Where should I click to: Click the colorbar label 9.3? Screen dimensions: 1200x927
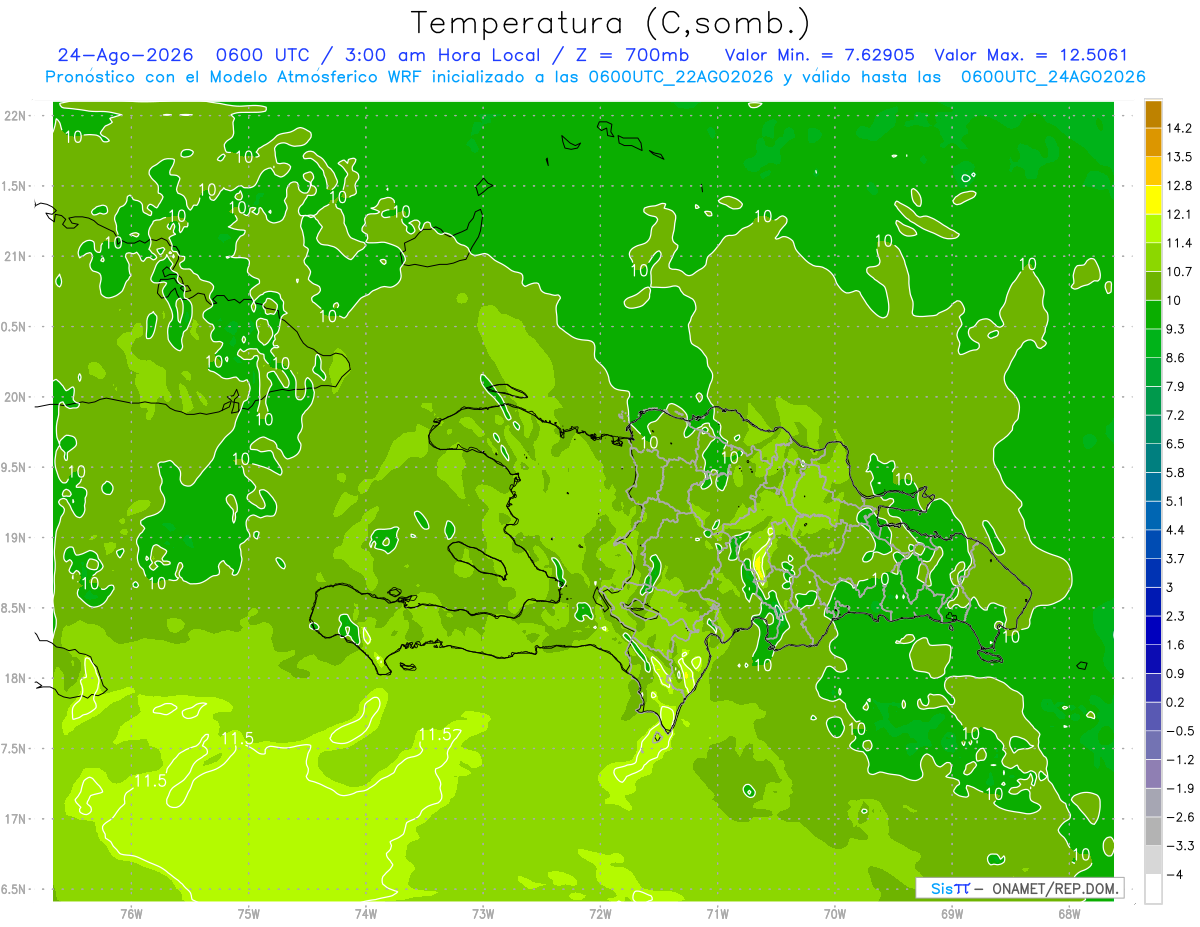pos(1176,329)
